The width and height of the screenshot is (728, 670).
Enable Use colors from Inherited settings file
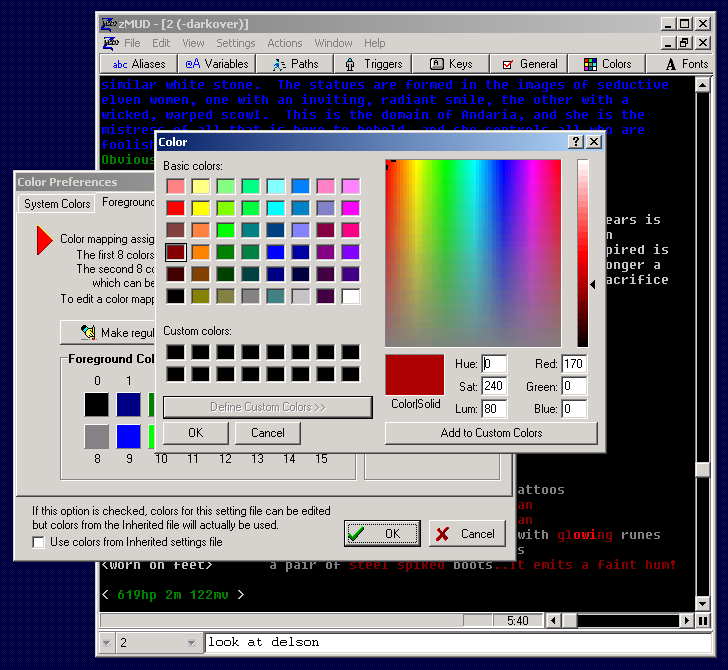(x=39, y=542)
